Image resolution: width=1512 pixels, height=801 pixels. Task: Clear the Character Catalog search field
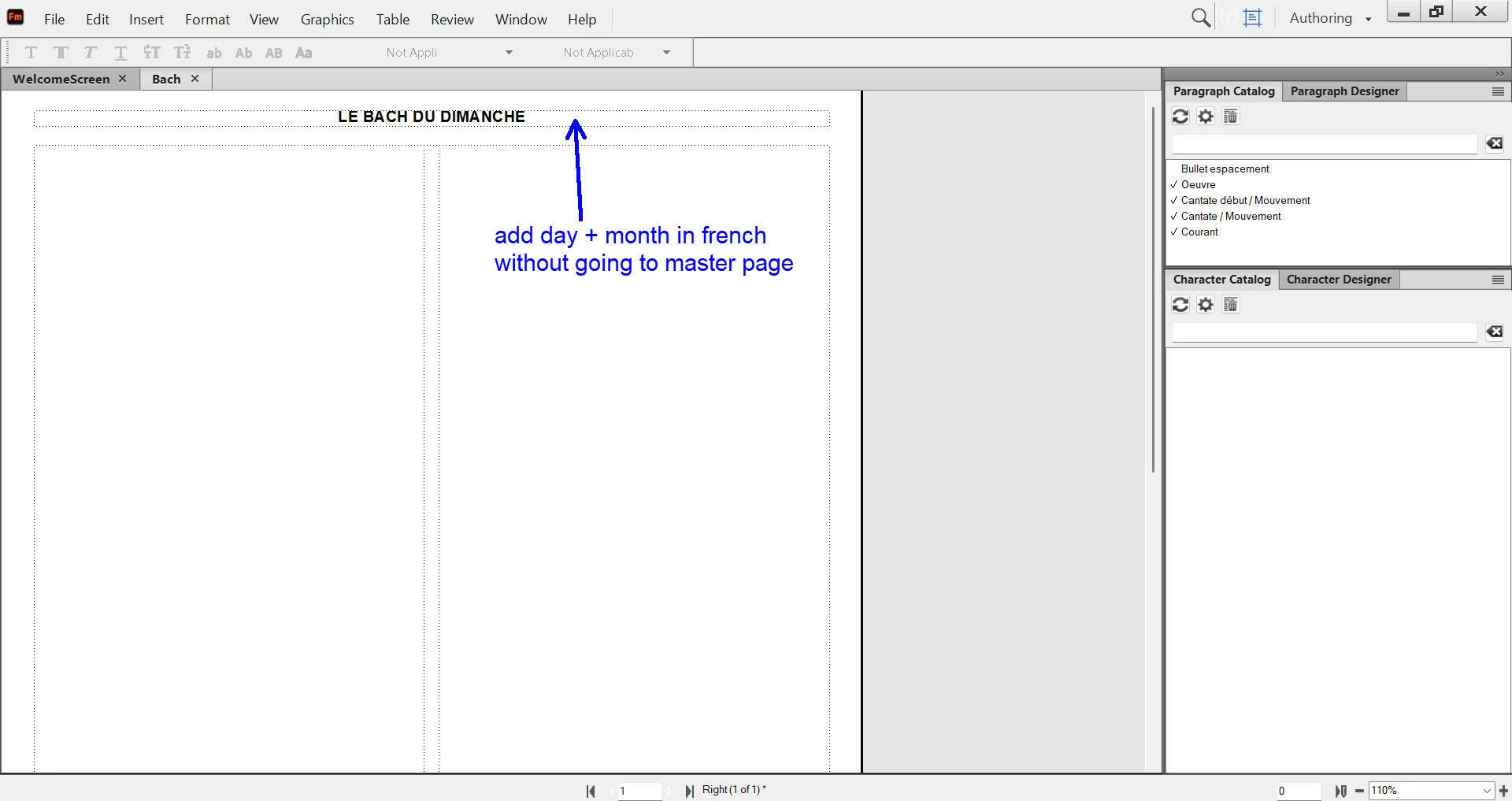click(x=1494, y=332)
